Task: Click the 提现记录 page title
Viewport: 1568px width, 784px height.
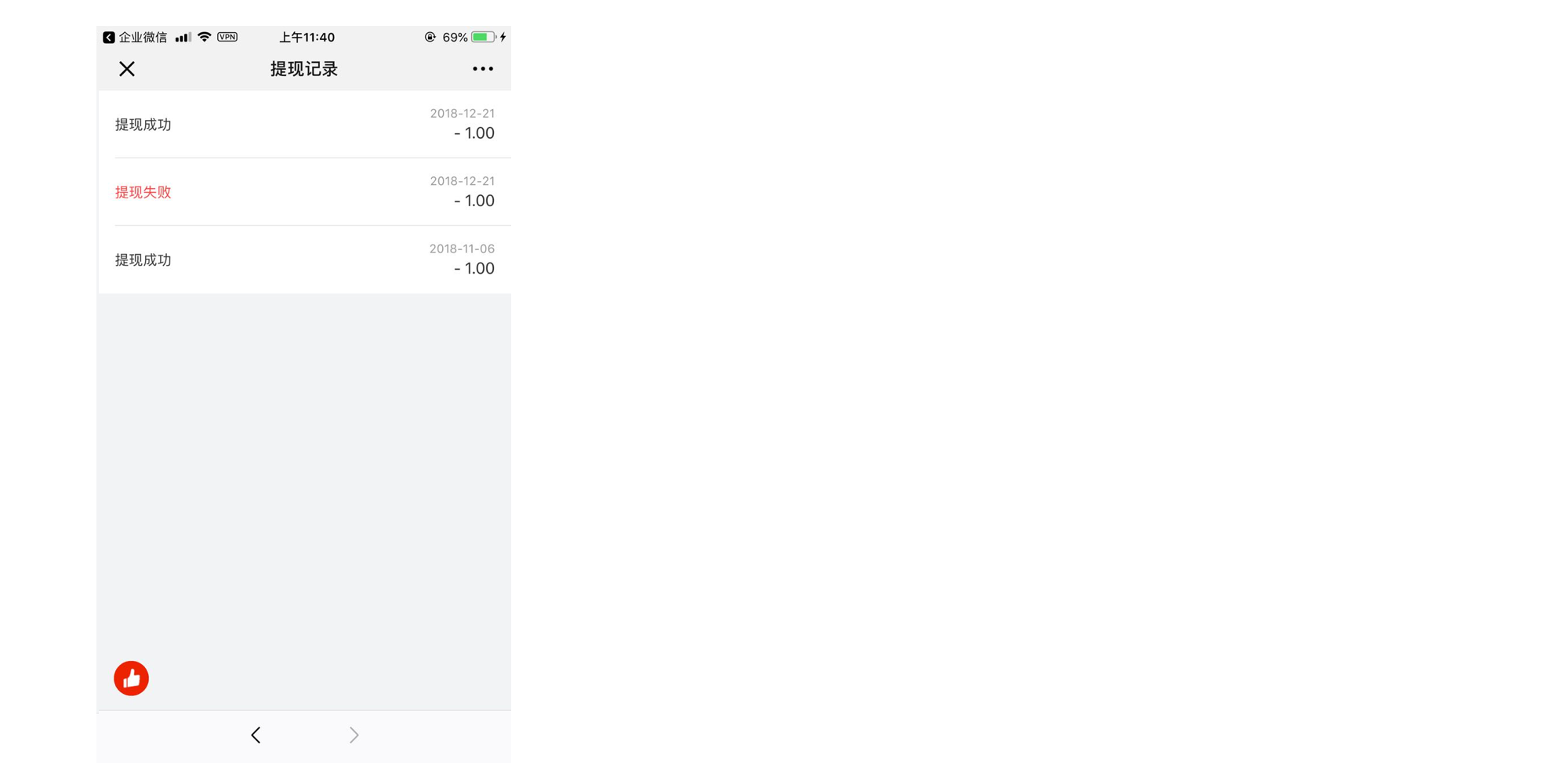Action: pos(304,69)
